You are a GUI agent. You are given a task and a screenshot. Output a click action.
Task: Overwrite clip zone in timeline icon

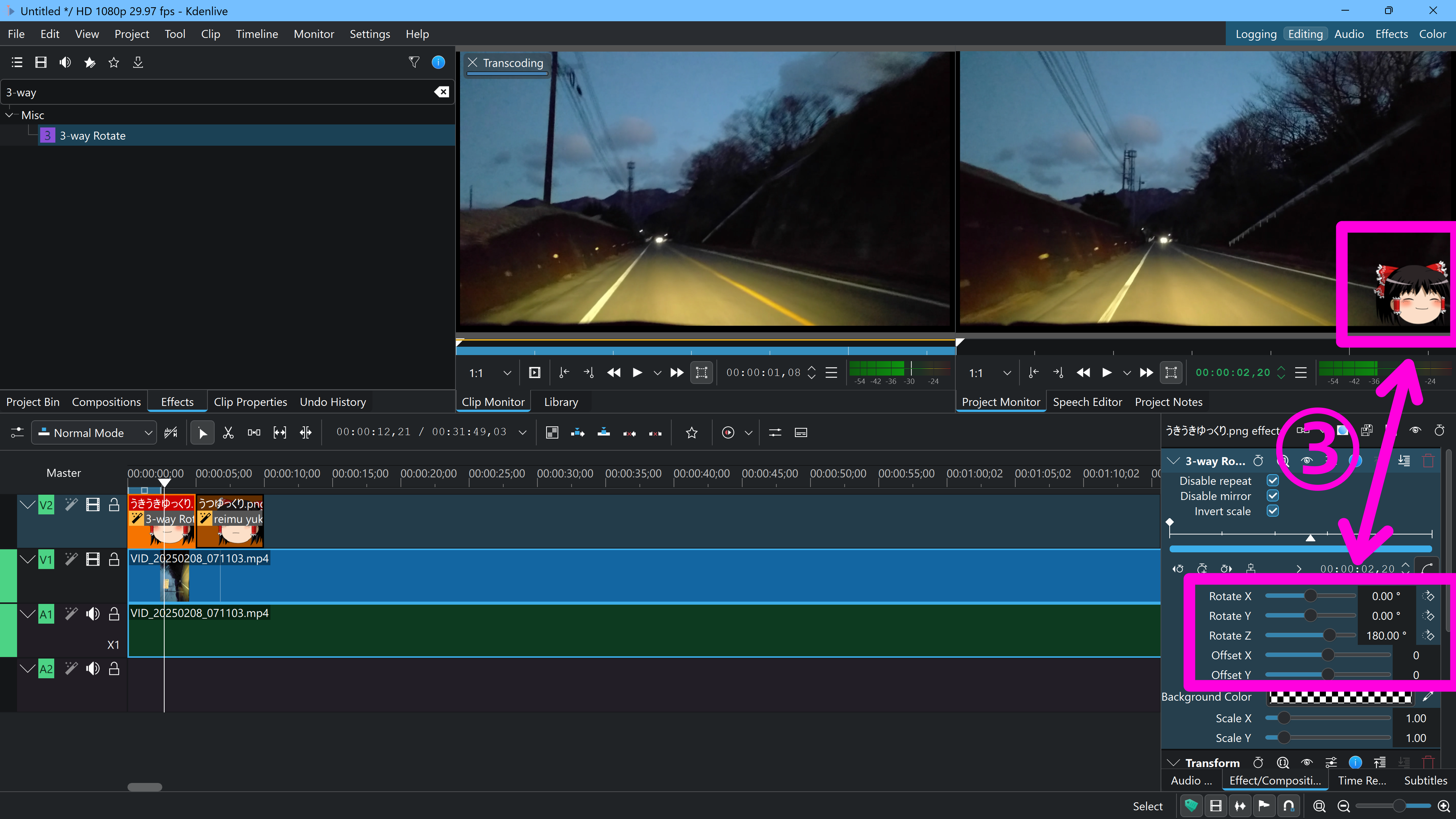click(x=604, y=432)
